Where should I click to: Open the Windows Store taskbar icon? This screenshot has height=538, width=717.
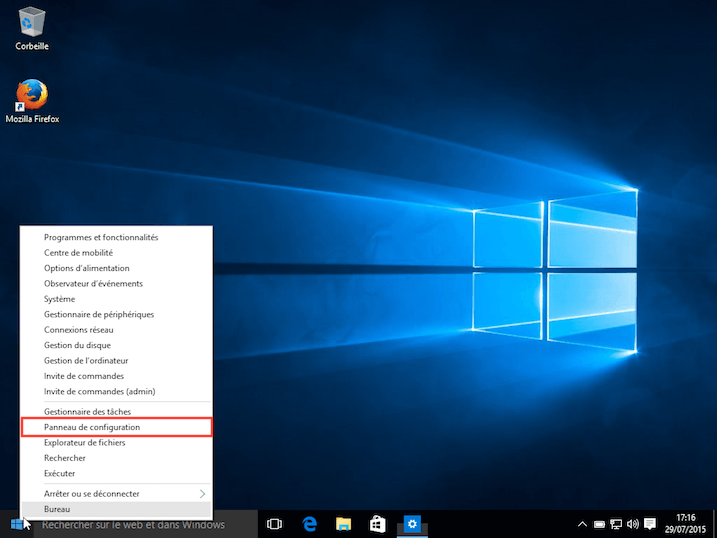click(377, 524)
